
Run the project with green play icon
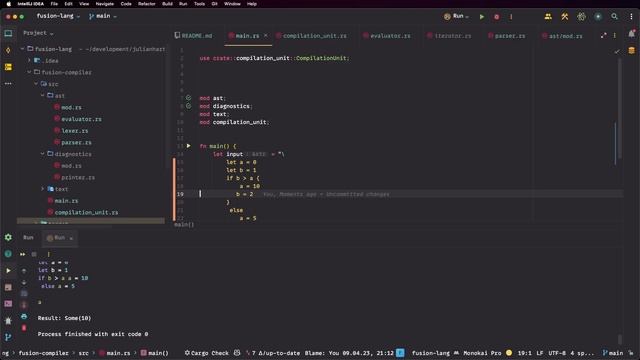coord(482,17)
